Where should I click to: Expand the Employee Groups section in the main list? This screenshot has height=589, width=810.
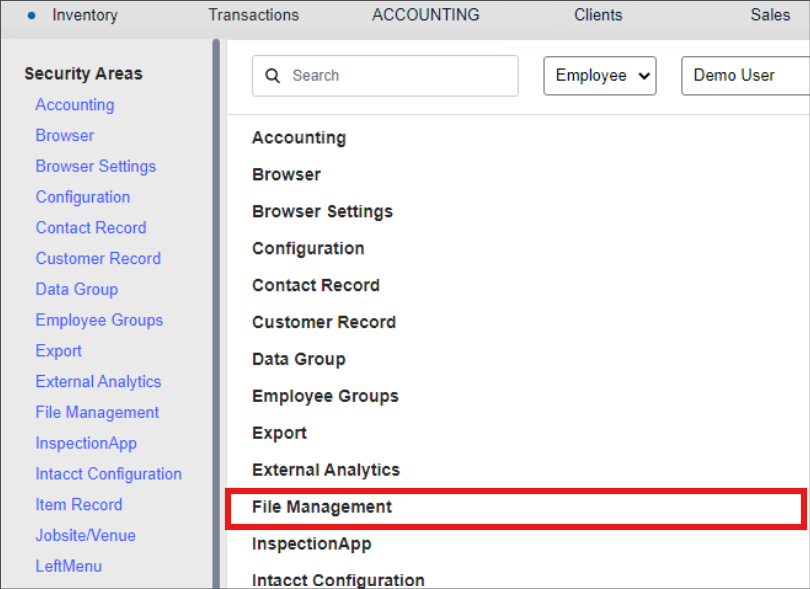tap(325, 396)
